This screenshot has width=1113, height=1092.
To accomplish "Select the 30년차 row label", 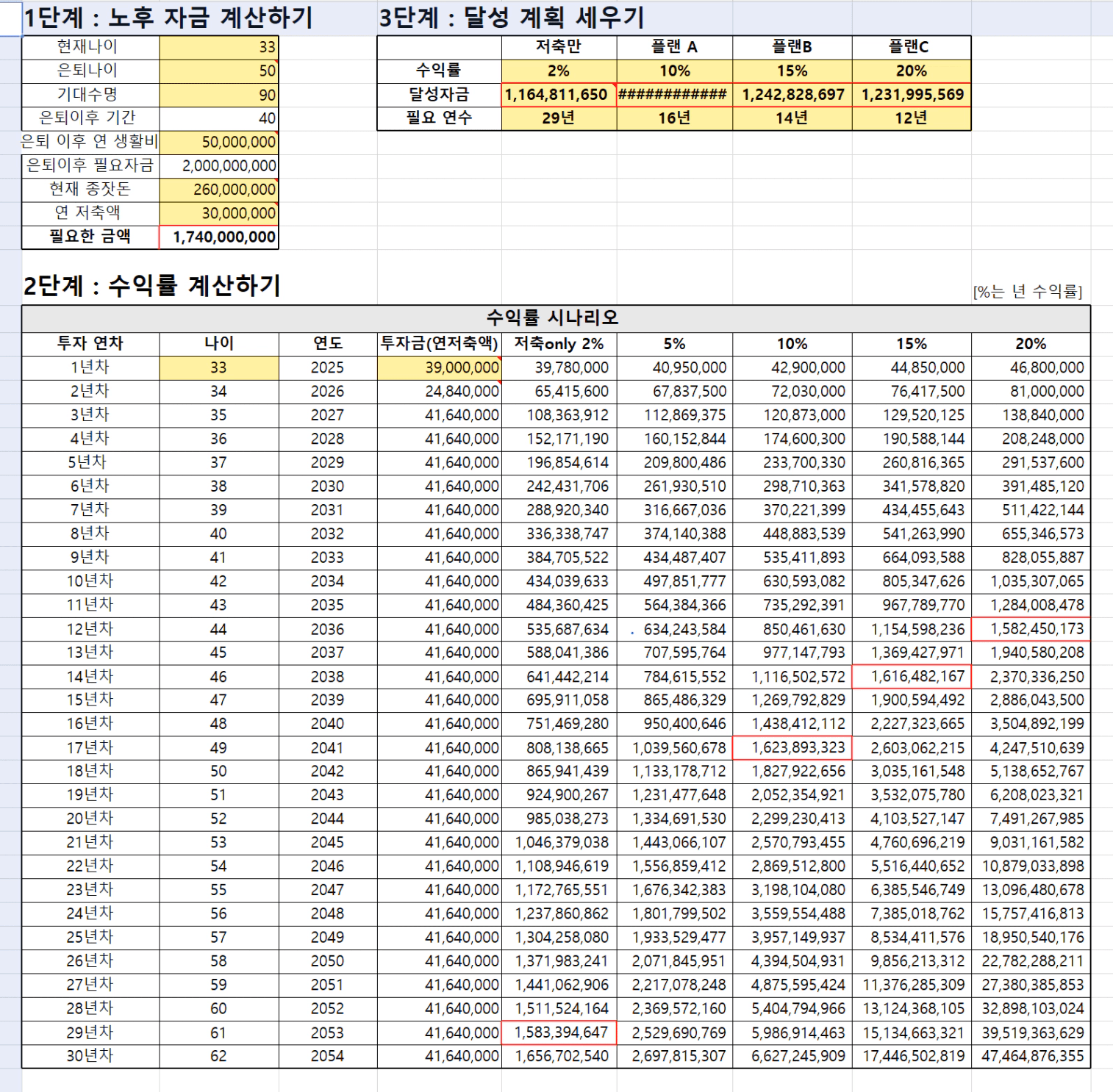I will coord(90,1056).
